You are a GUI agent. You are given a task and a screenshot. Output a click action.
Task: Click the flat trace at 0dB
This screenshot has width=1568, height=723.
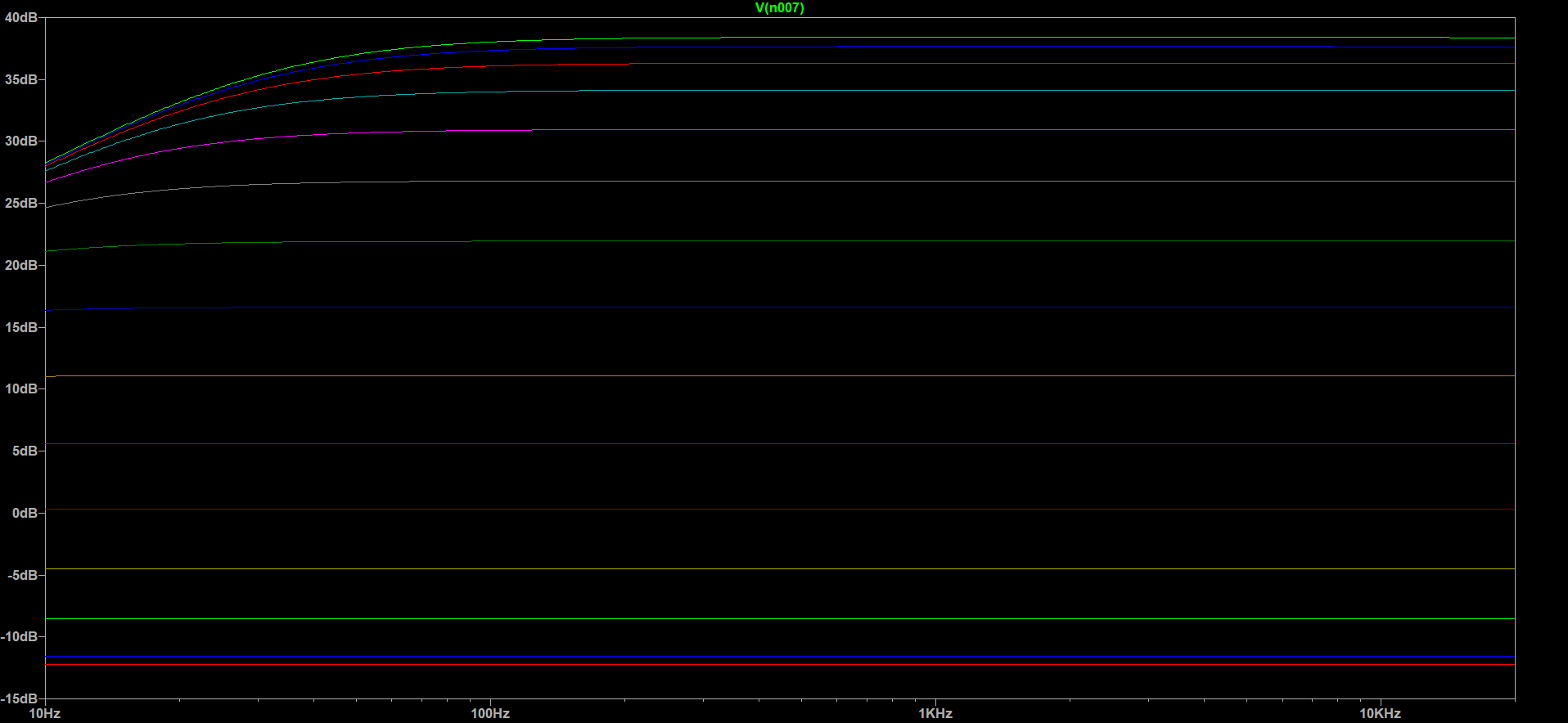point(780,510)
